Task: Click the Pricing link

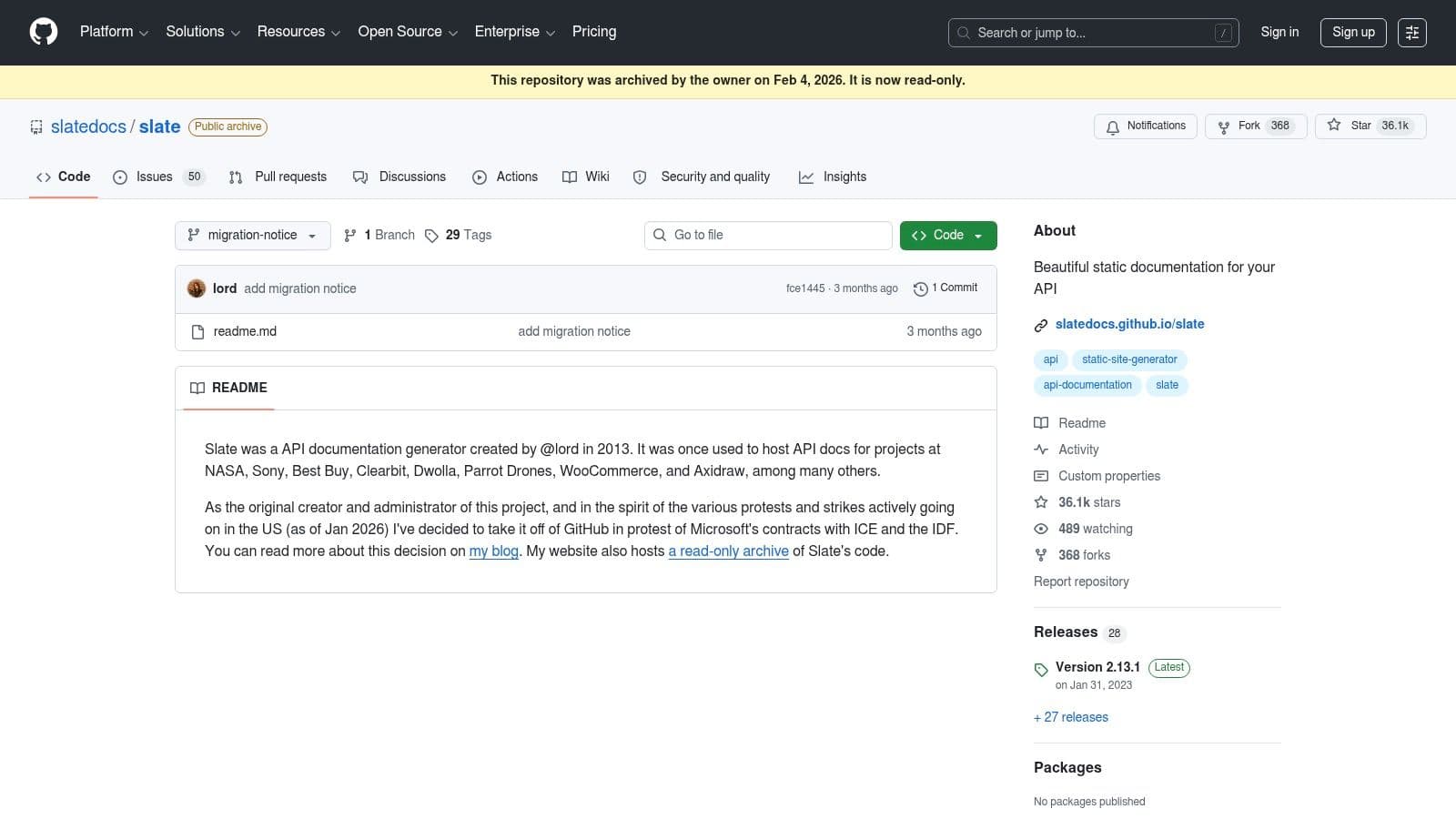Action: 594,32
